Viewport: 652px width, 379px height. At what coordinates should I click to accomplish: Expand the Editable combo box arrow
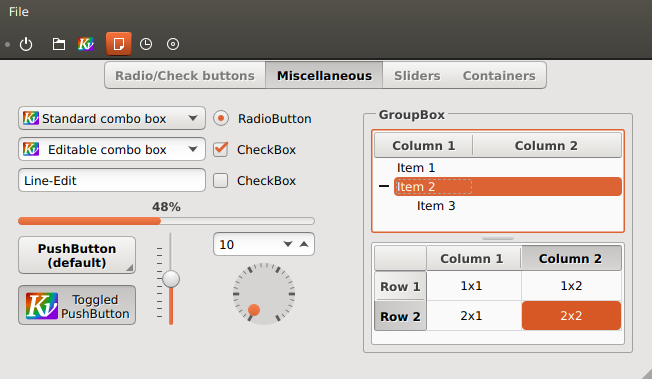[x=193, y=149]
